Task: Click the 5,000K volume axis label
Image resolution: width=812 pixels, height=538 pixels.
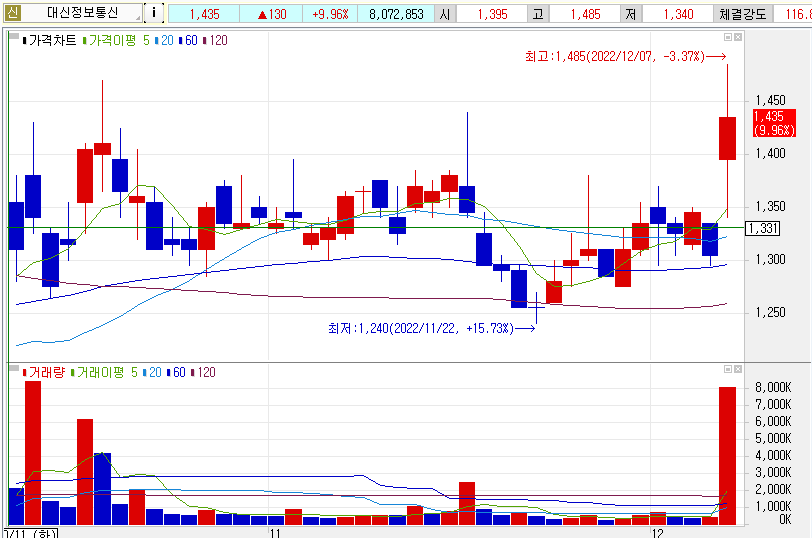Action: 773,439
